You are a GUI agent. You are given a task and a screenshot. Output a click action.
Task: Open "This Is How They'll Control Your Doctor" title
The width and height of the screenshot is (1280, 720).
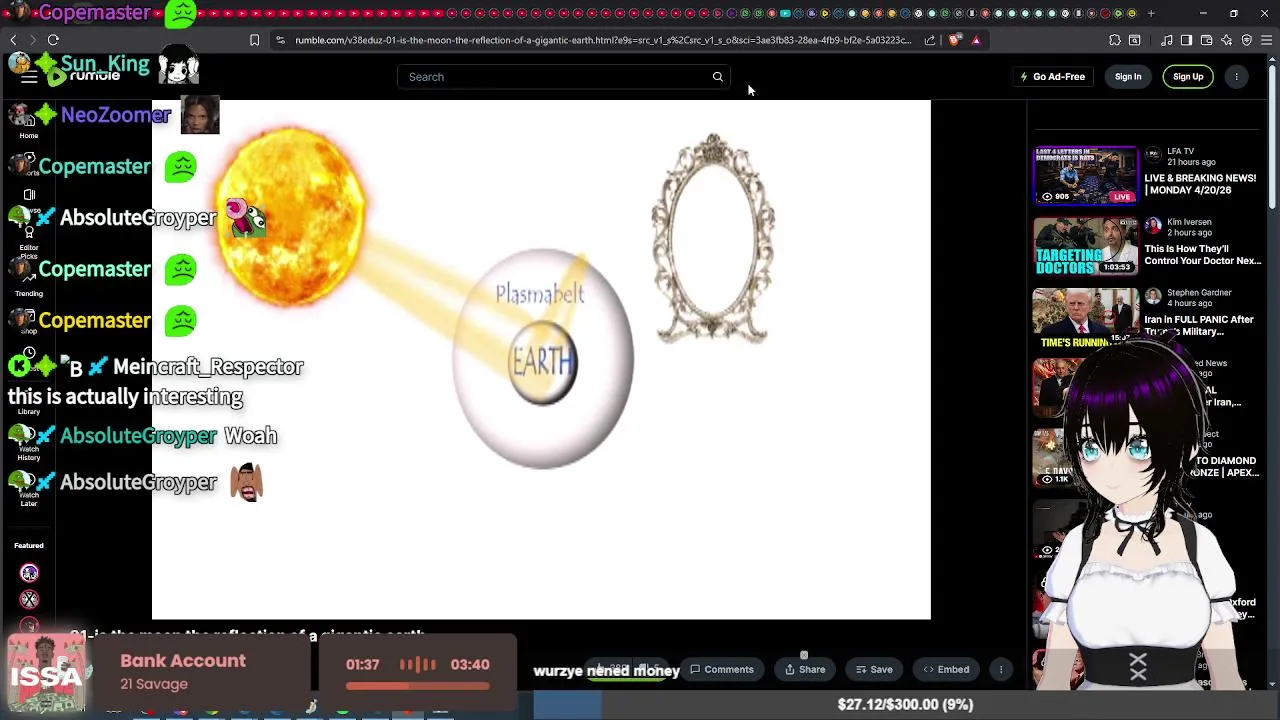(1202, 255)
